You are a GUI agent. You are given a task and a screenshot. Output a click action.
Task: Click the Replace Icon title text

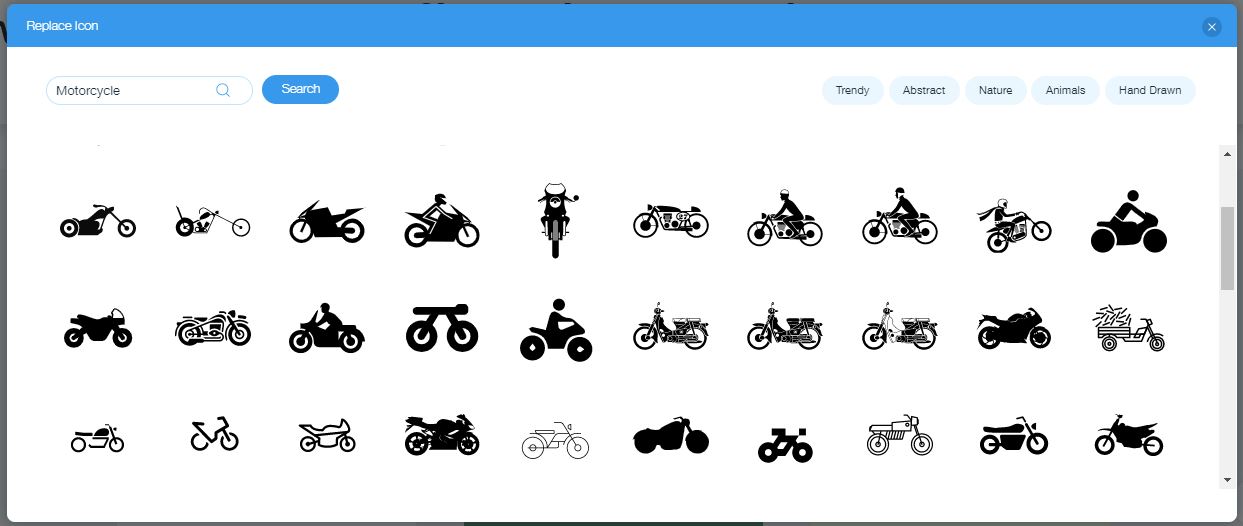(x=62, y=26)
